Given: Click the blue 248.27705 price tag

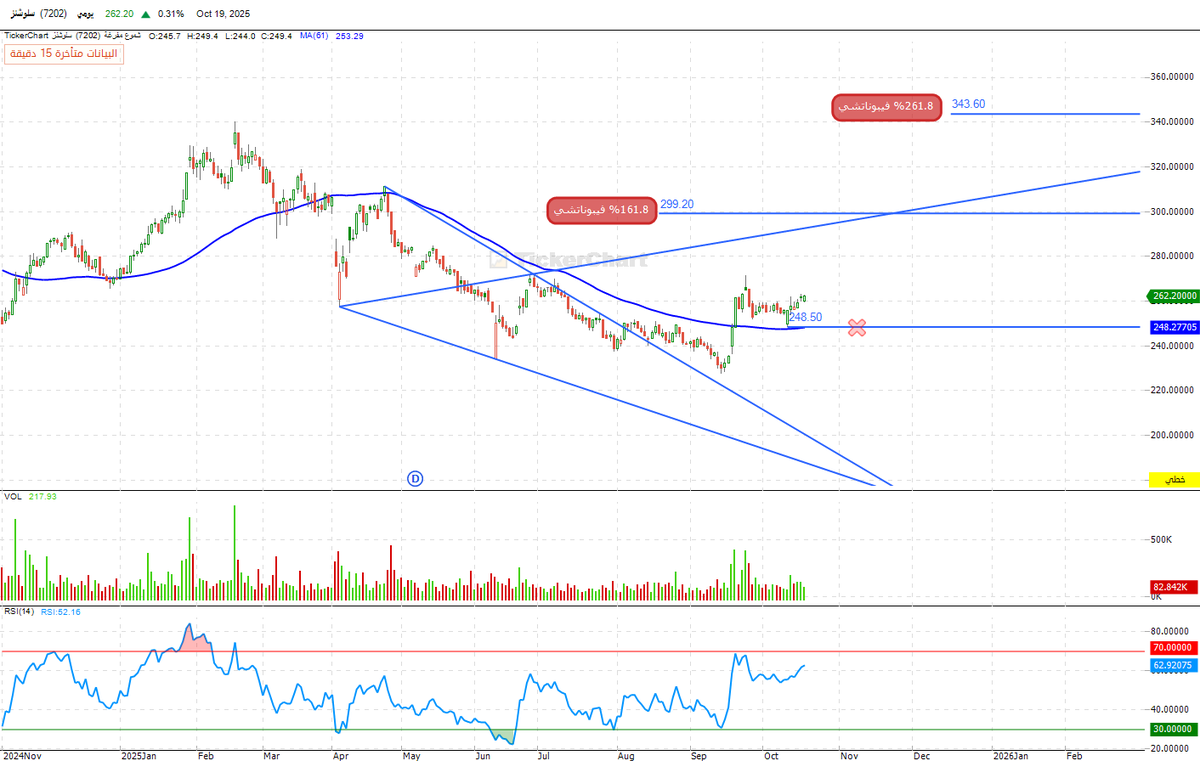Looking at the screenshot, I should pyautogui.click(x=1174, y=327).
